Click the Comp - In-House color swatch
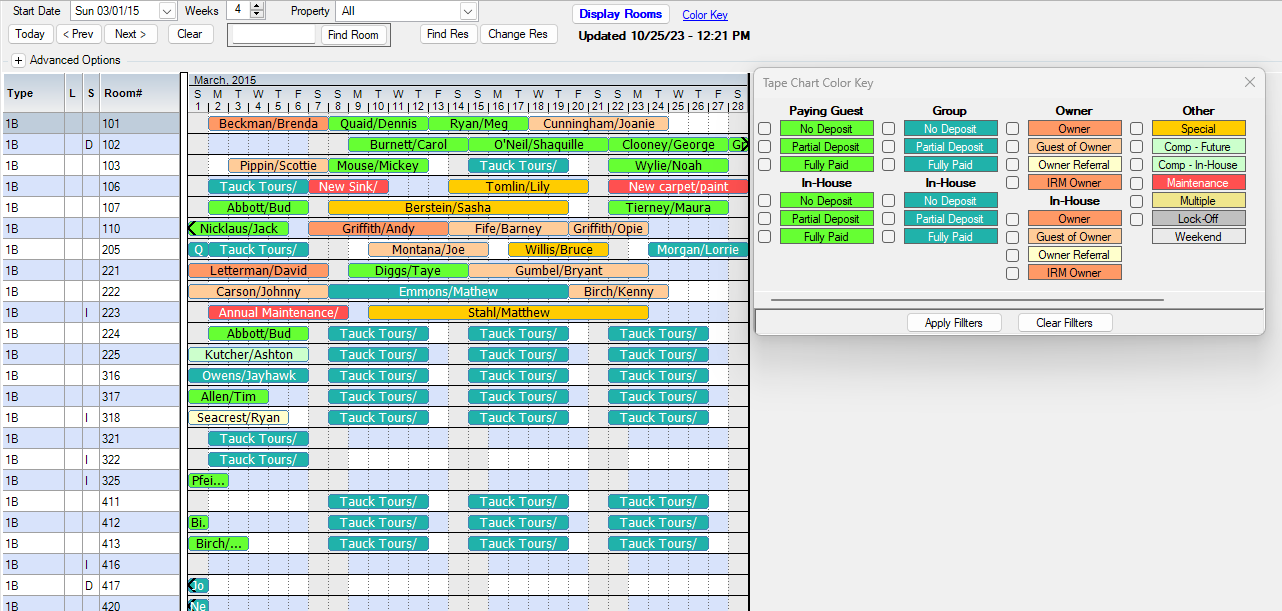Image resolution: width=1282 pixels, height=611 pixels. click(1198, 165)
